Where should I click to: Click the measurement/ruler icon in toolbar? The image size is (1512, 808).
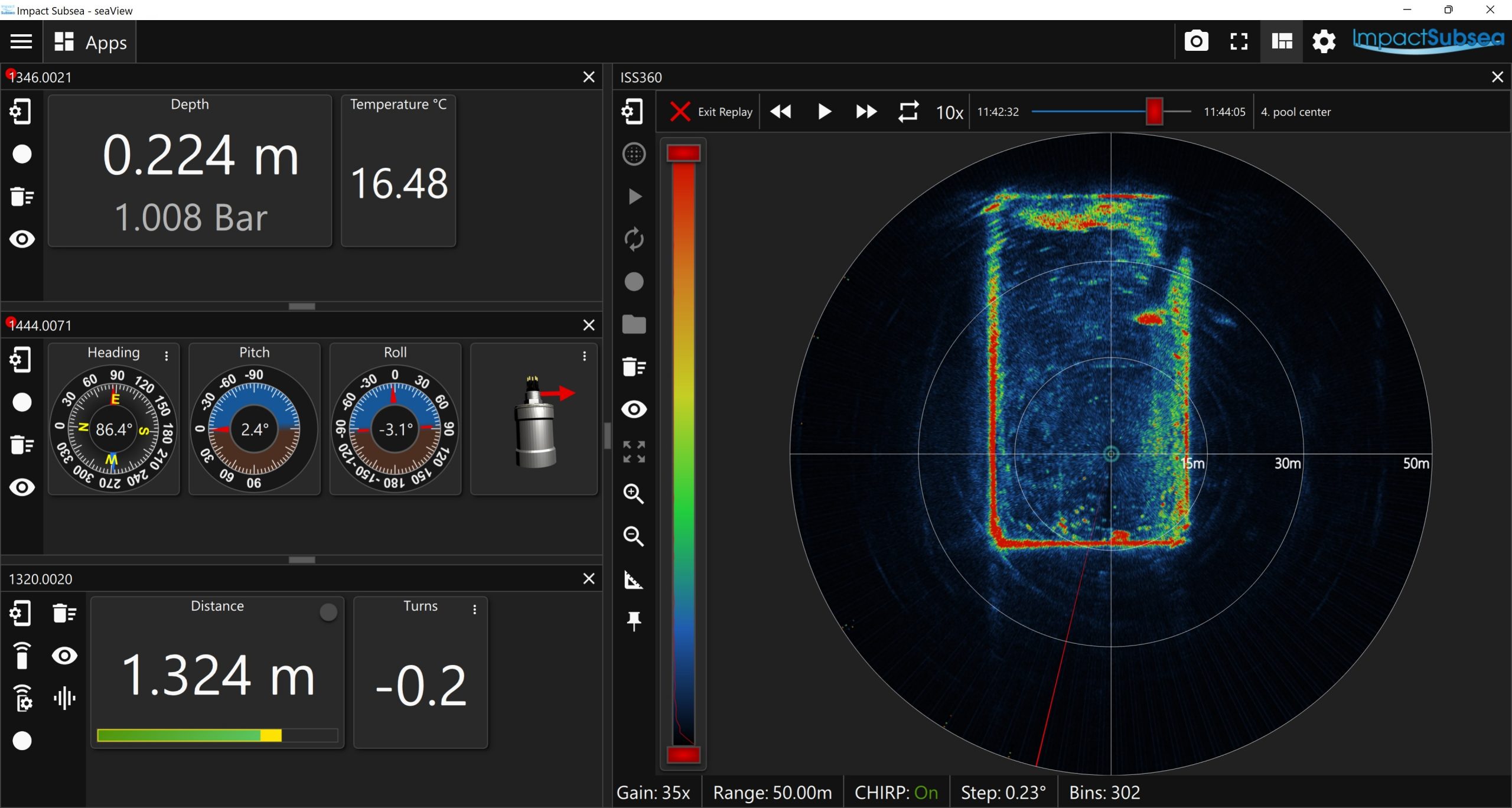[635, 582]
